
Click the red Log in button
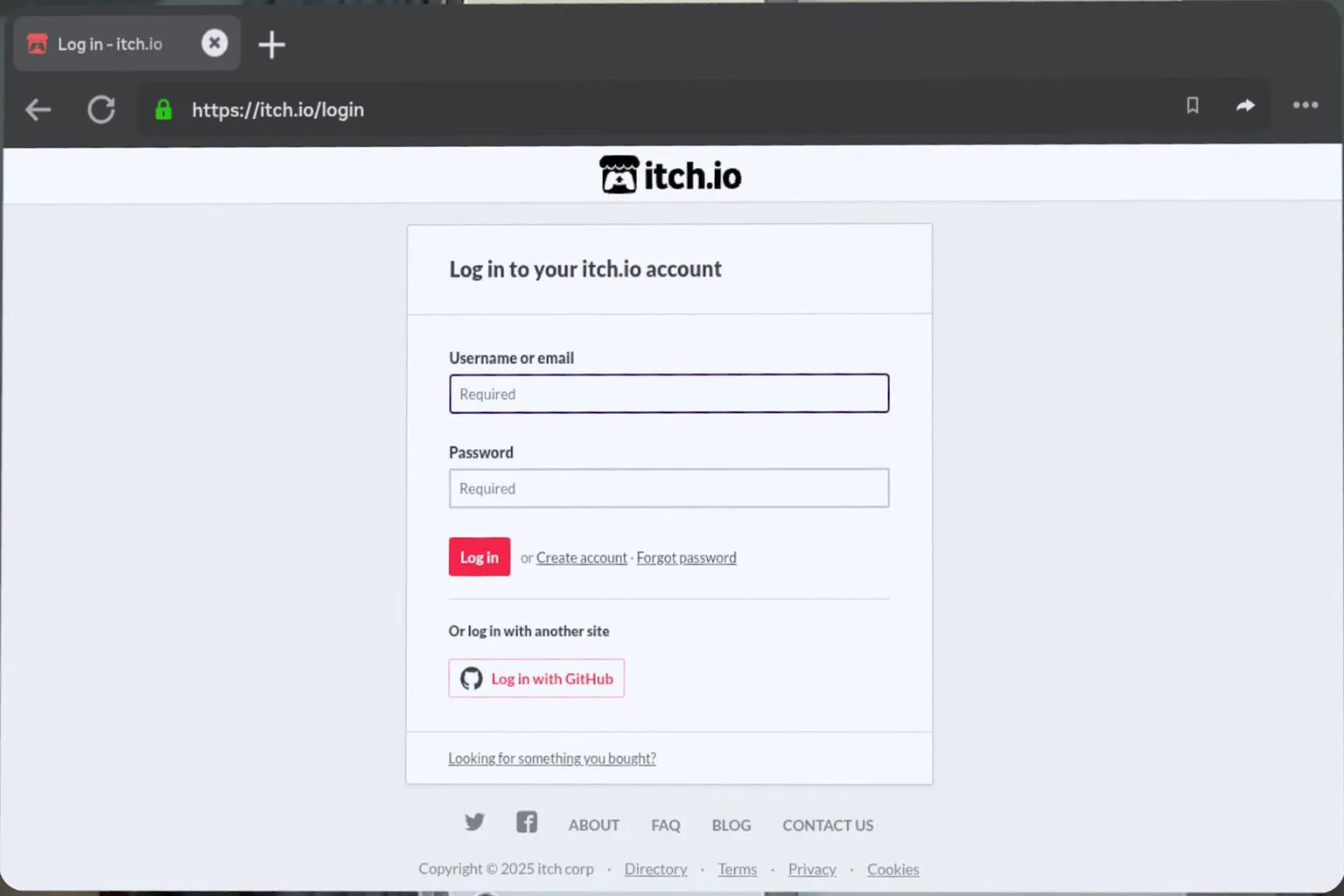tap(479, 556)
